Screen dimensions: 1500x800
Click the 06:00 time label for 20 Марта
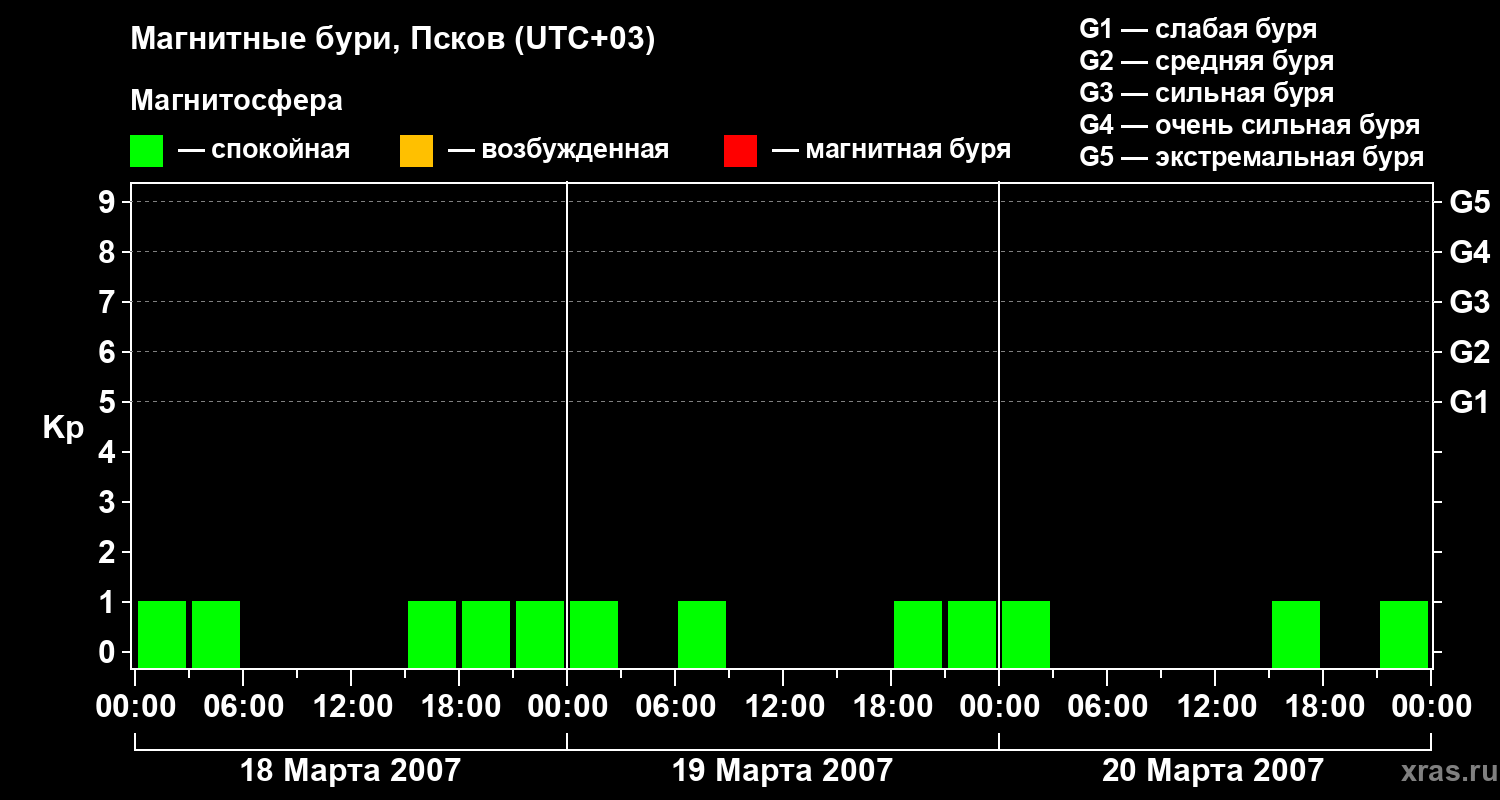[1106, 707]
